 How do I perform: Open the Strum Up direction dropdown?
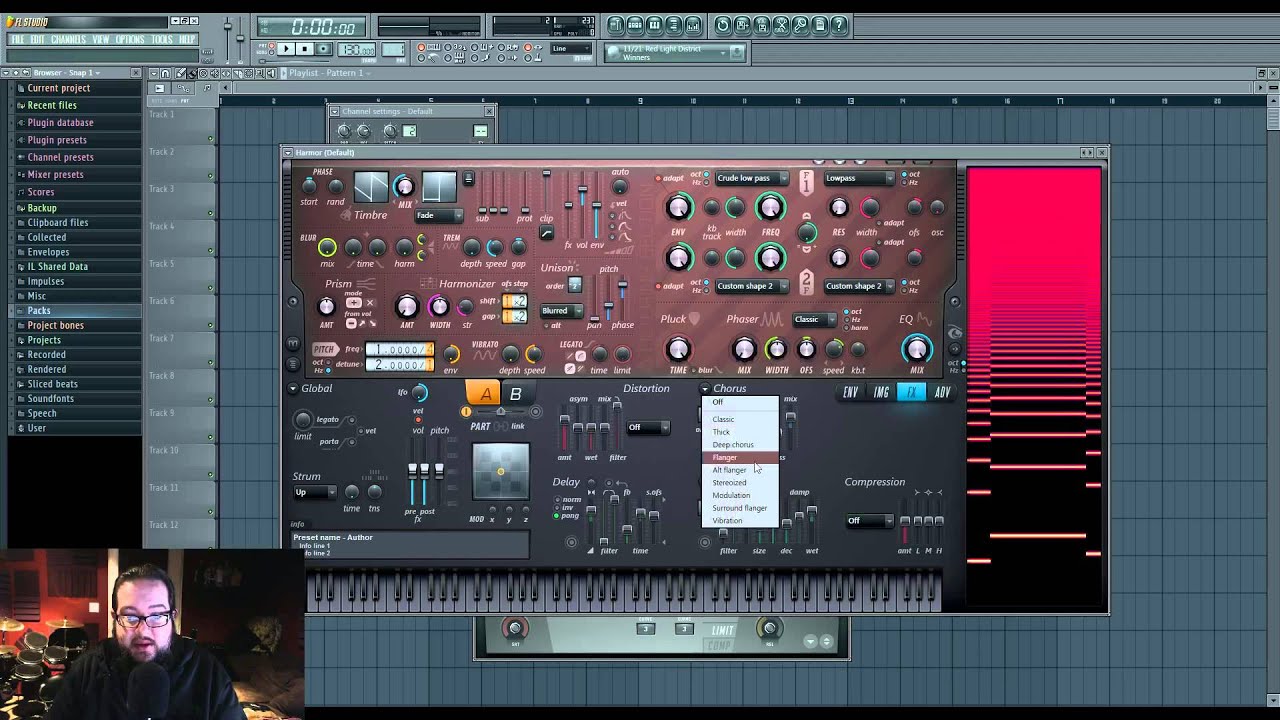[315, 492]
